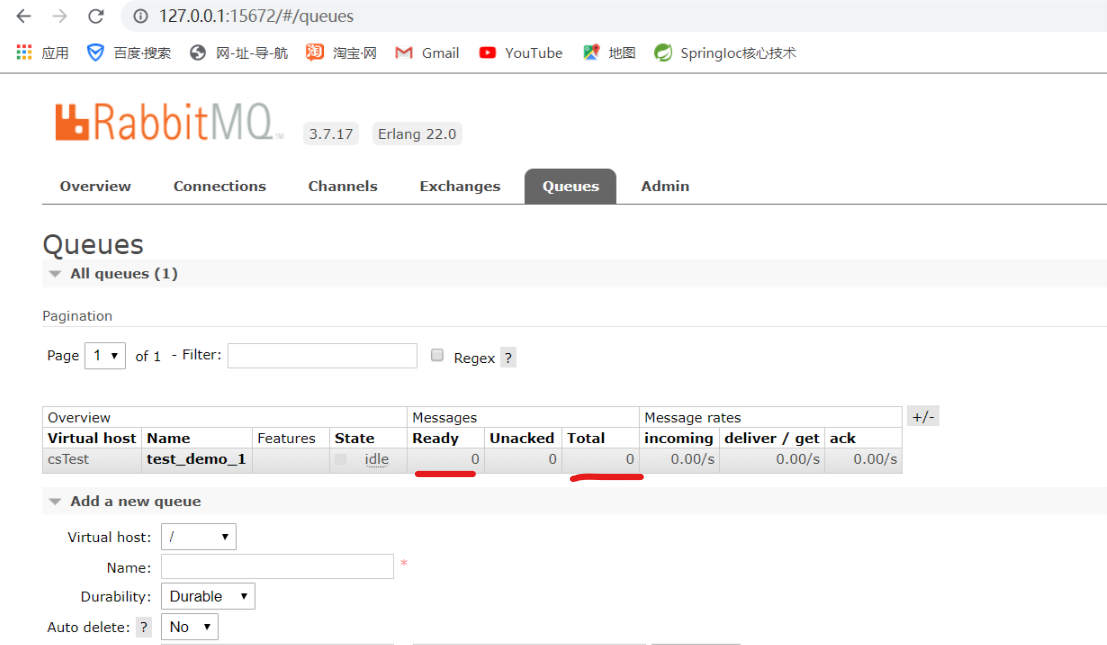Click the browser forward arrow
The height and width of the screenshot is (645, 1107).
coord(60,16)
